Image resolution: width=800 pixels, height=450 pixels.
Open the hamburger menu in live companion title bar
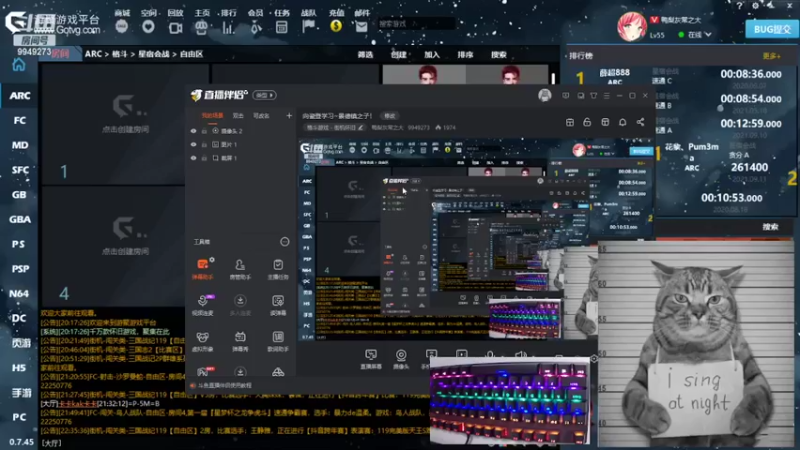click(x=606, y=95)
